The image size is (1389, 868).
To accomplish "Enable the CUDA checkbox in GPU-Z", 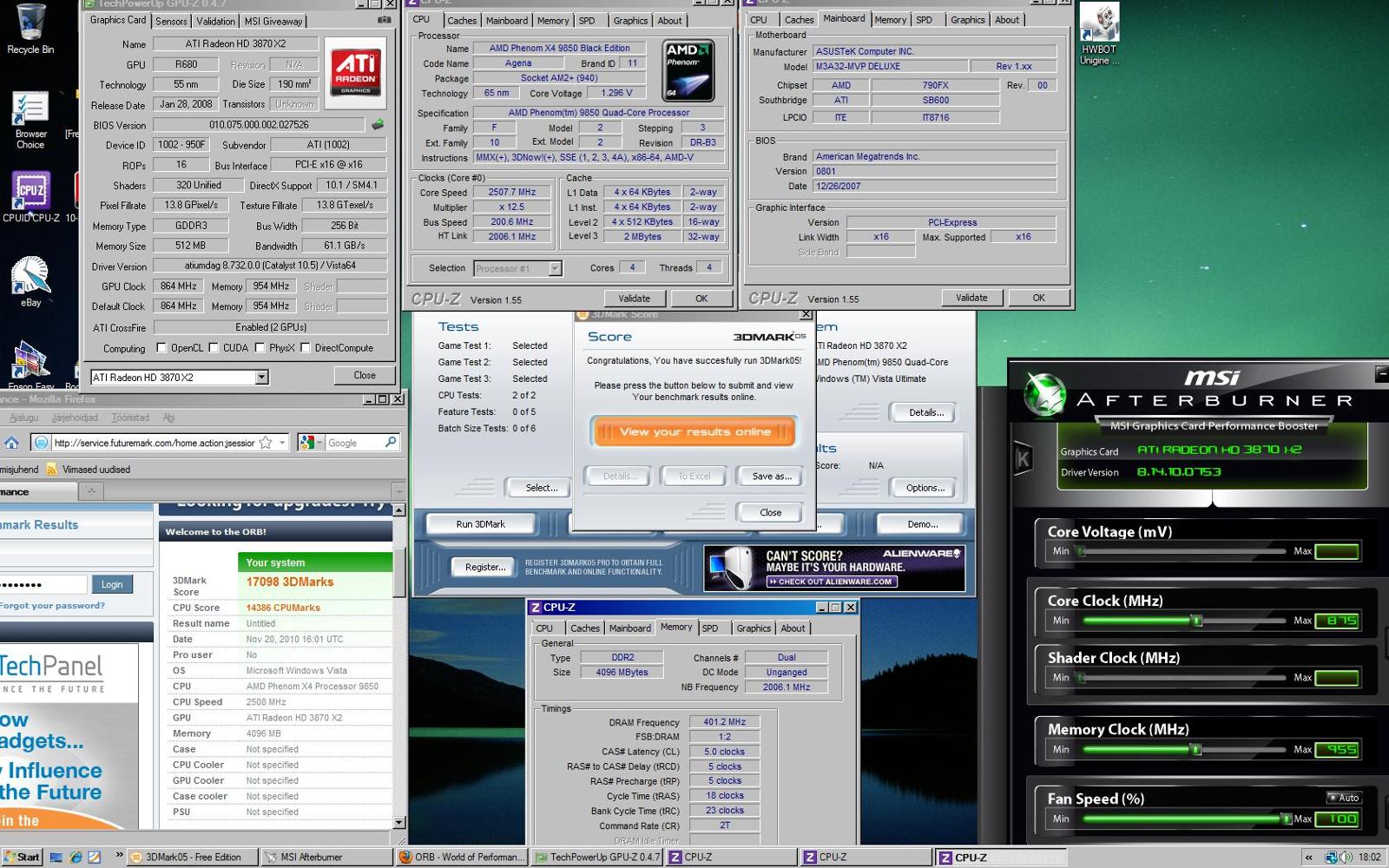I will (x=214, y=348).
